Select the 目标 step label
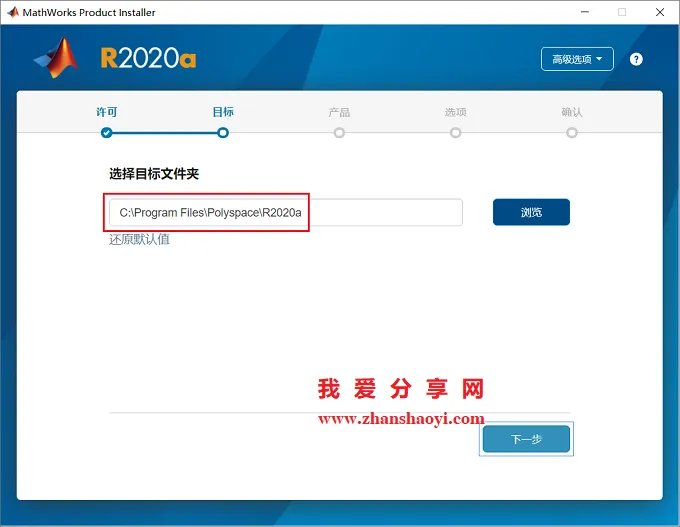680x527 pixels. click(x=223, y=112)
